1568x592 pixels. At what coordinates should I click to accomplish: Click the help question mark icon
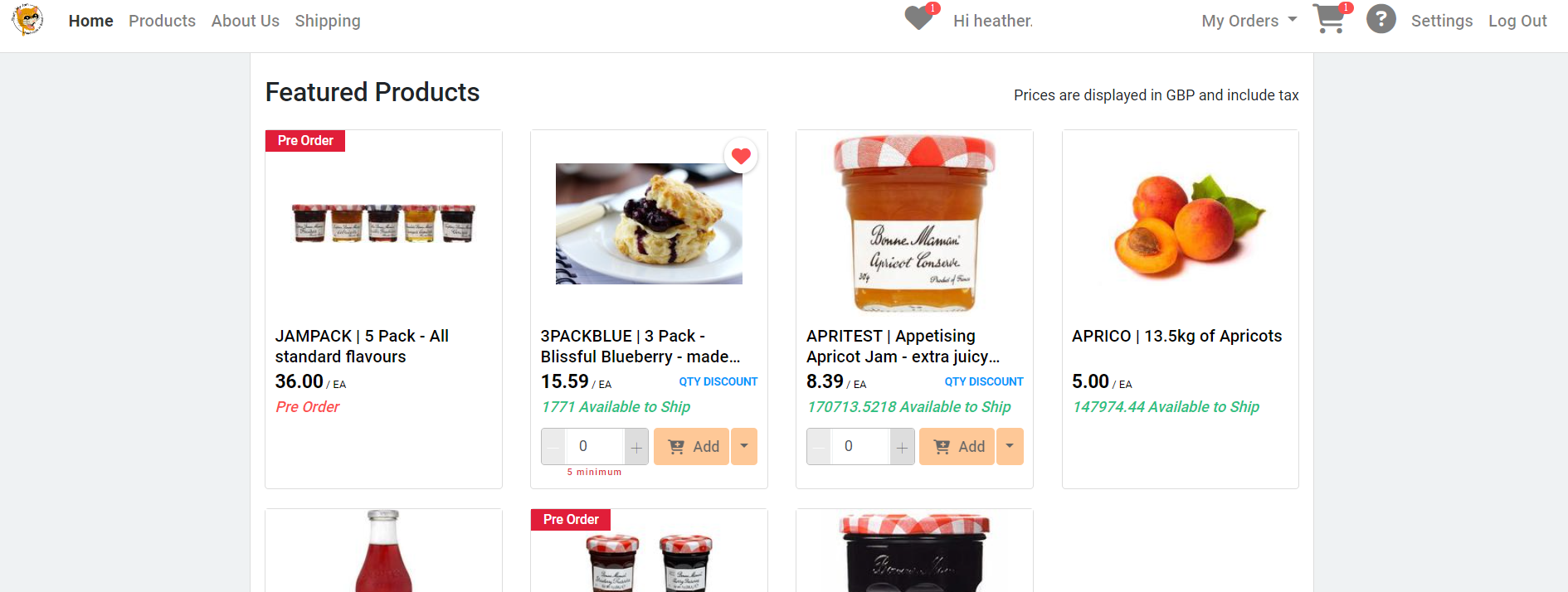(1381, 19)
